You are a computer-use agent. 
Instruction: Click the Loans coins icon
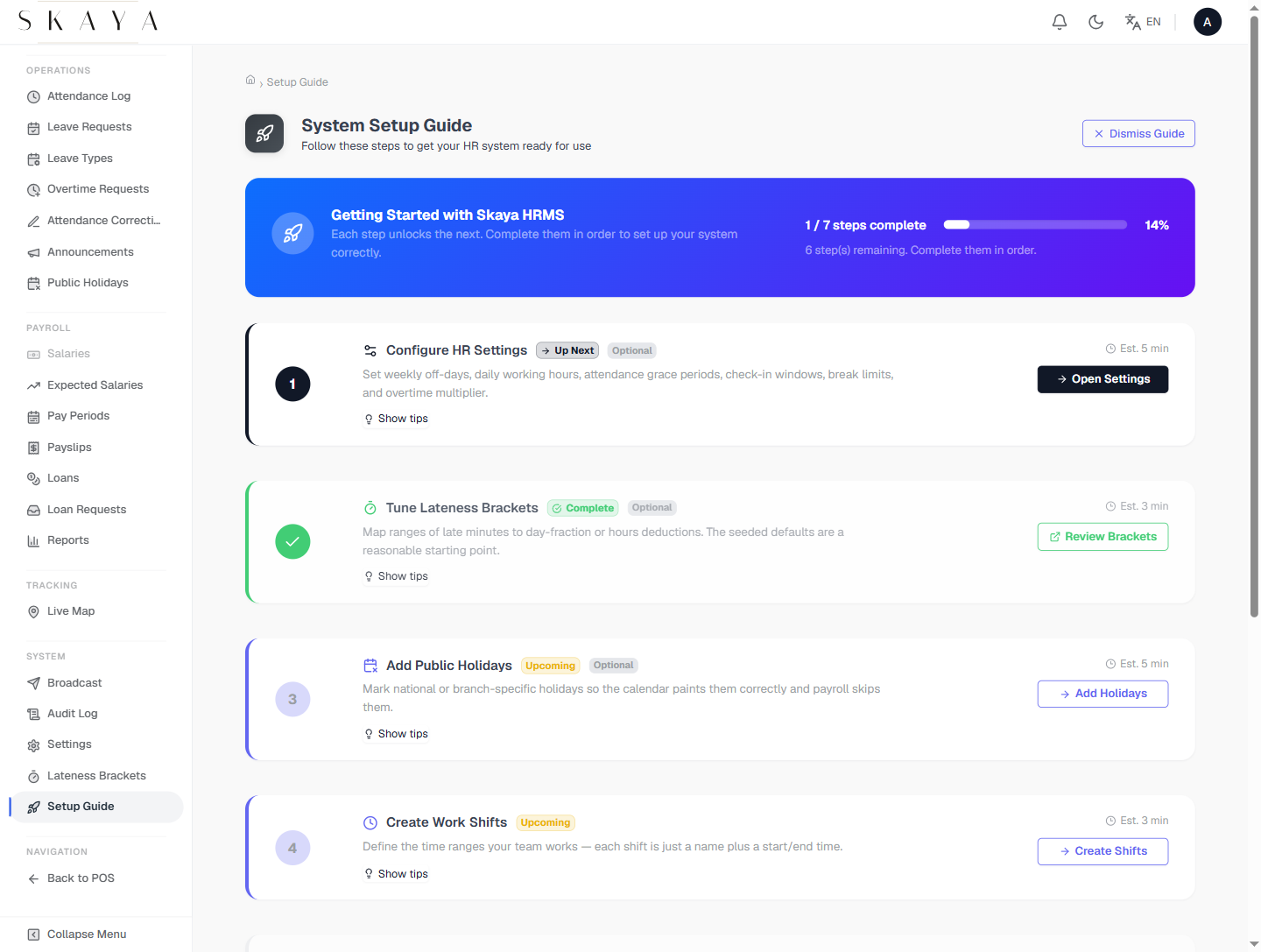click(33, 478)
